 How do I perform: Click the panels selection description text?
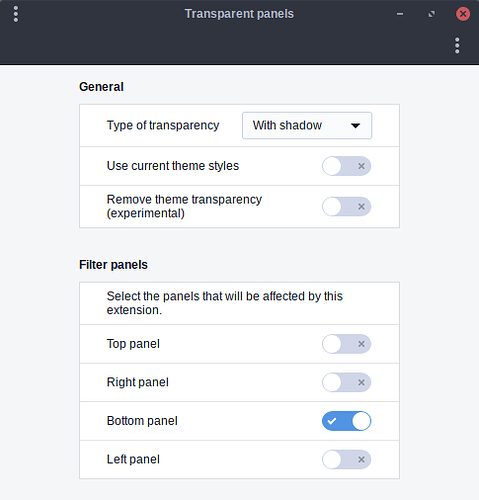tap(225, 303)
